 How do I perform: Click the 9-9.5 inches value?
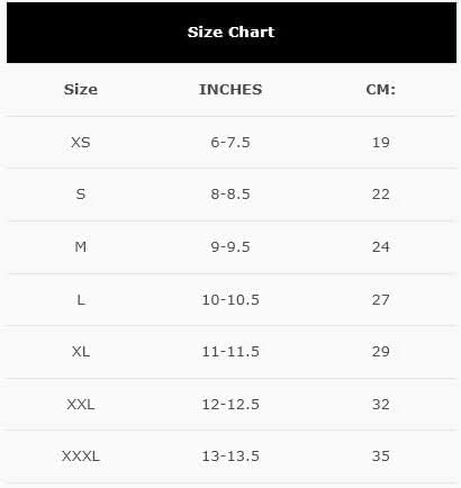tap(230, 247)
